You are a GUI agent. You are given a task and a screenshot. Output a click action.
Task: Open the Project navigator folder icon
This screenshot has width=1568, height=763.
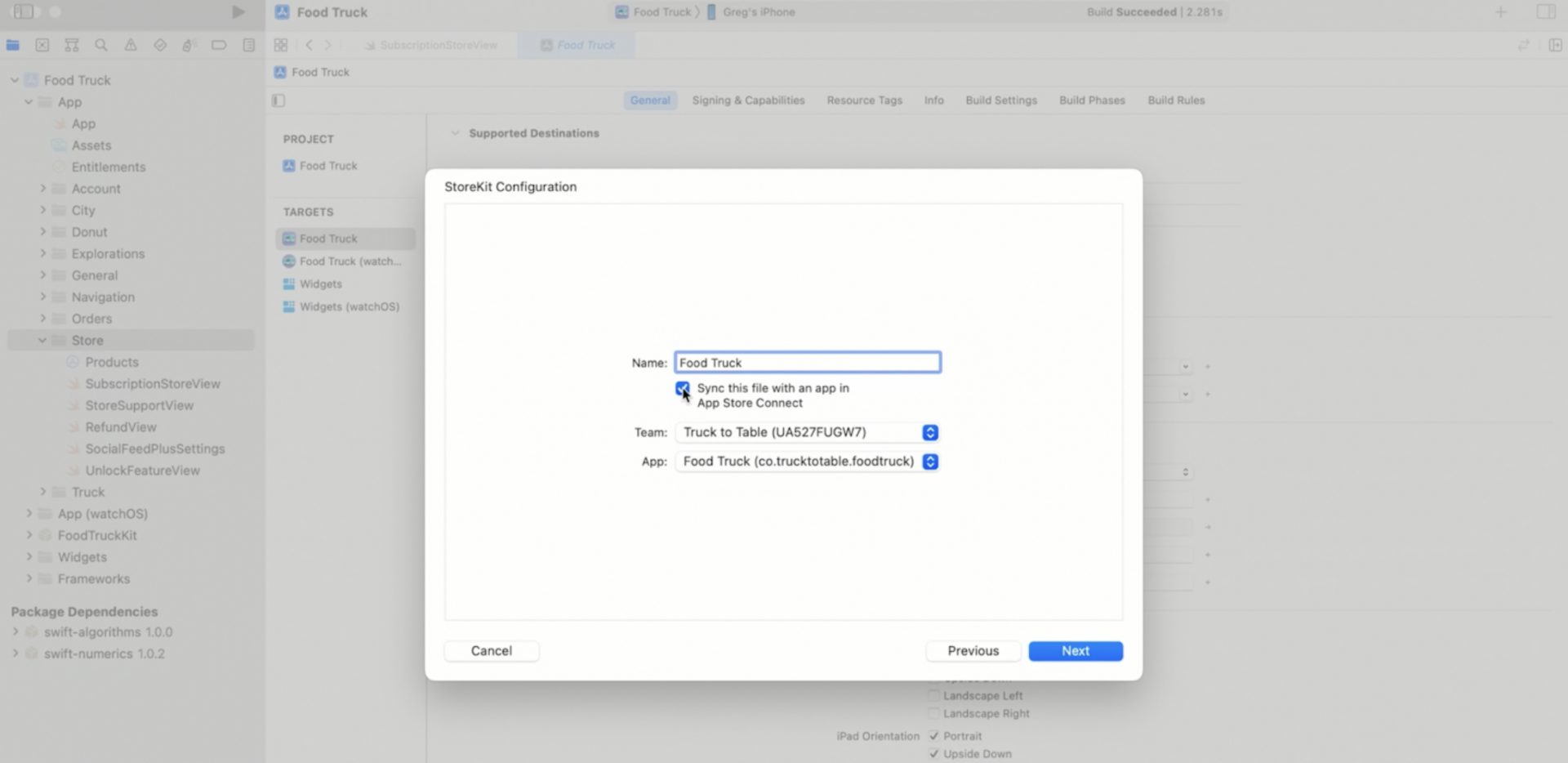13,45
